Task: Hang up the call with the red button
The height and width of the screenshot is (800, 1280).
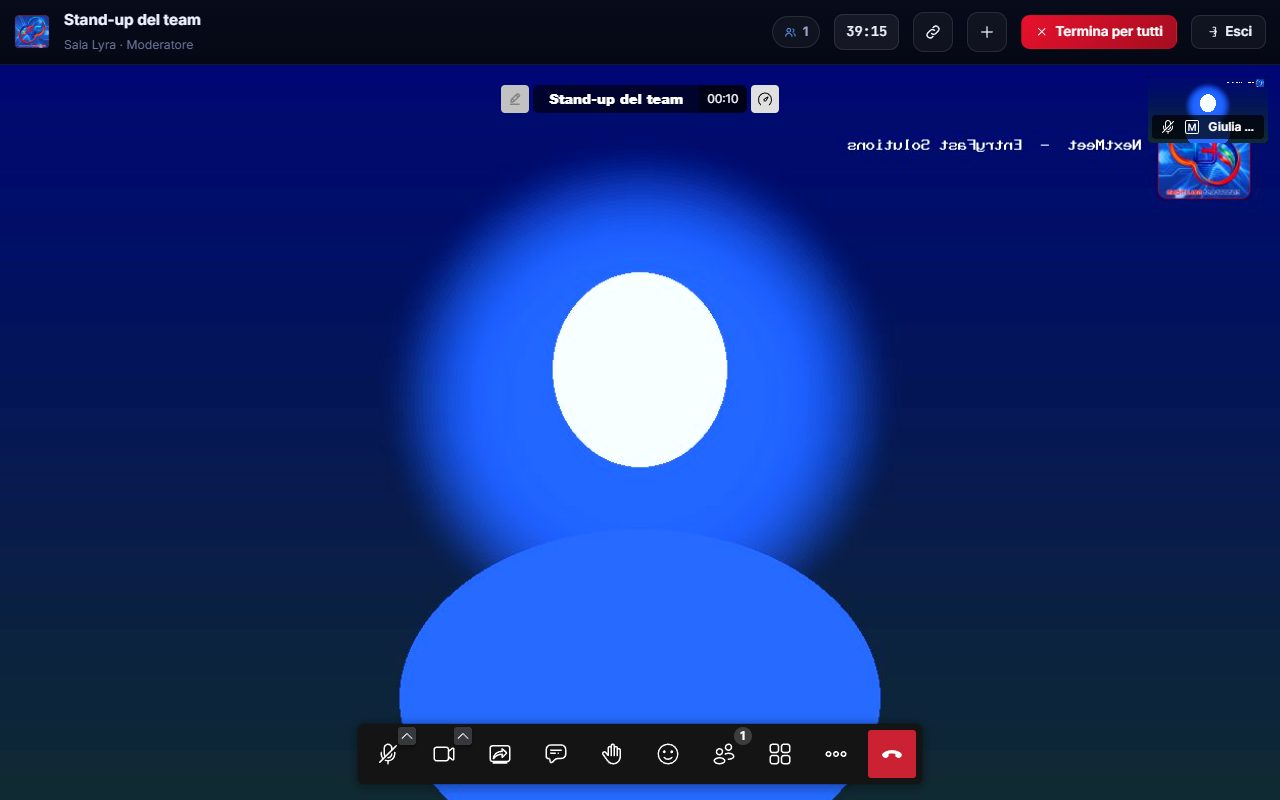Action: 892,754
